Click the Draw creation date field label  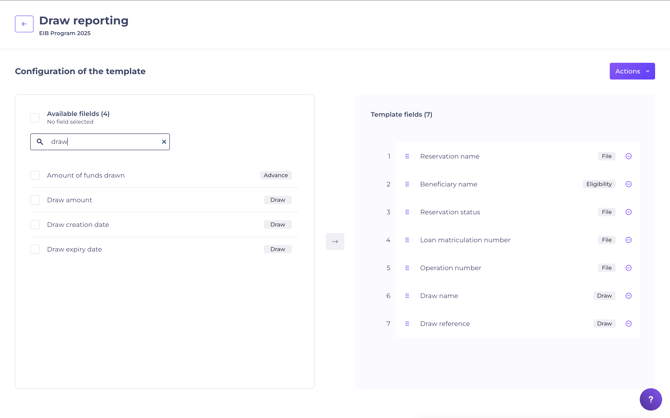pyautogui.click(x=78, y=225)
